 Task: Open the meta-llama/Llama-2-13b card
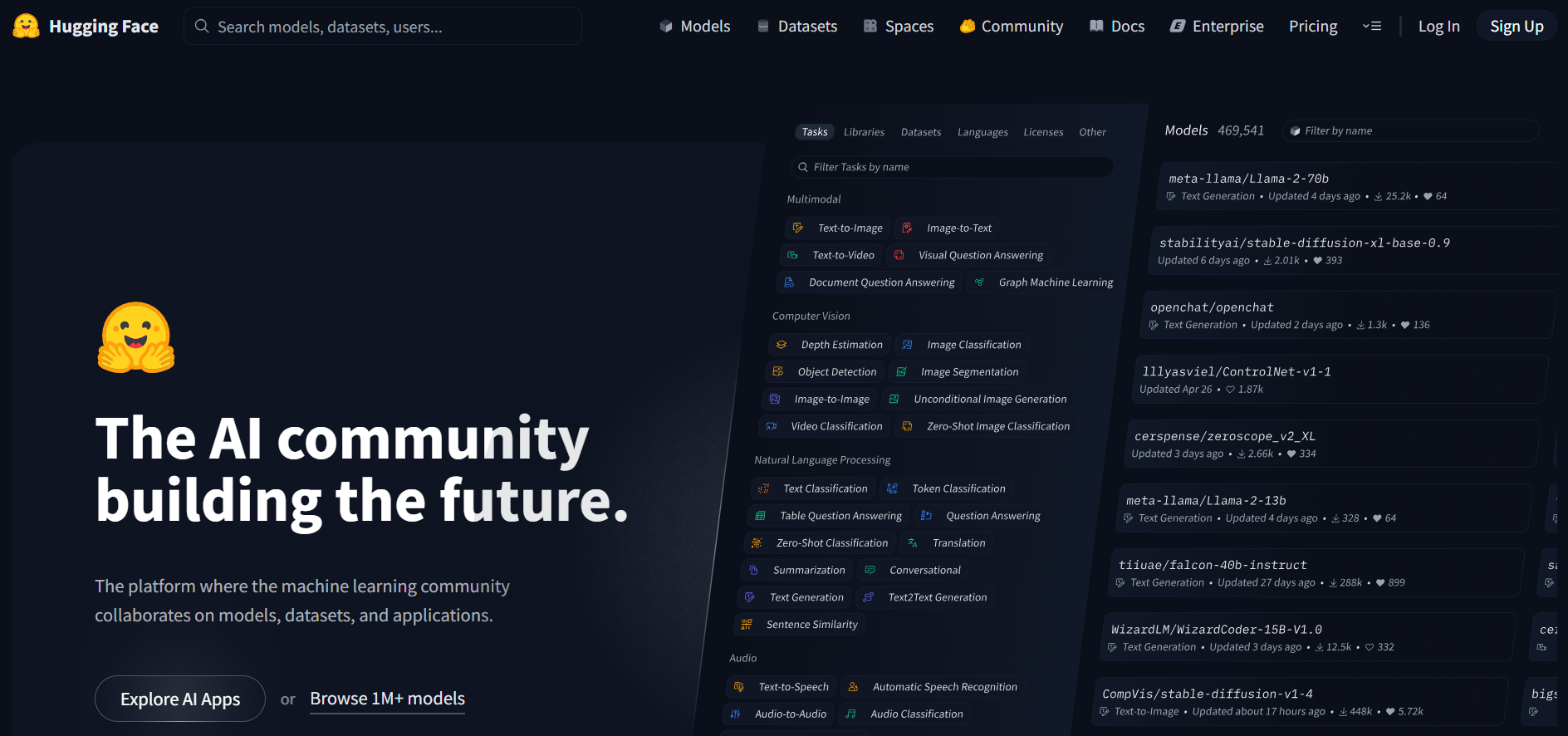pos(1324,508)
